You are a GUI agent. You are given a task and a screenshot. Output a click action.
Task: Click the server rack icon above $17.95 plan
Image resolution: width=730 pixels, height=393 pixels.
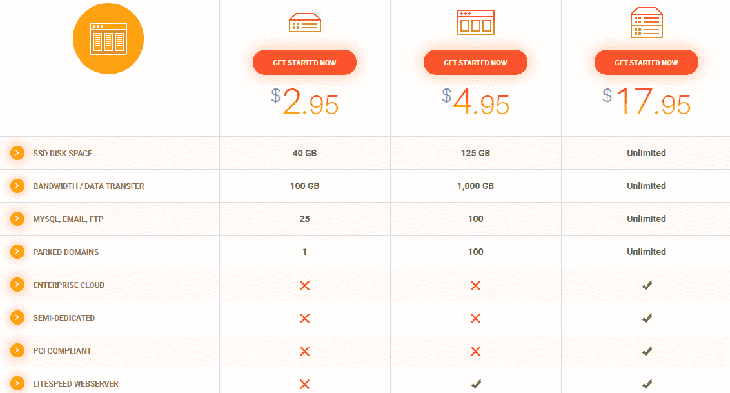point(647,22)
